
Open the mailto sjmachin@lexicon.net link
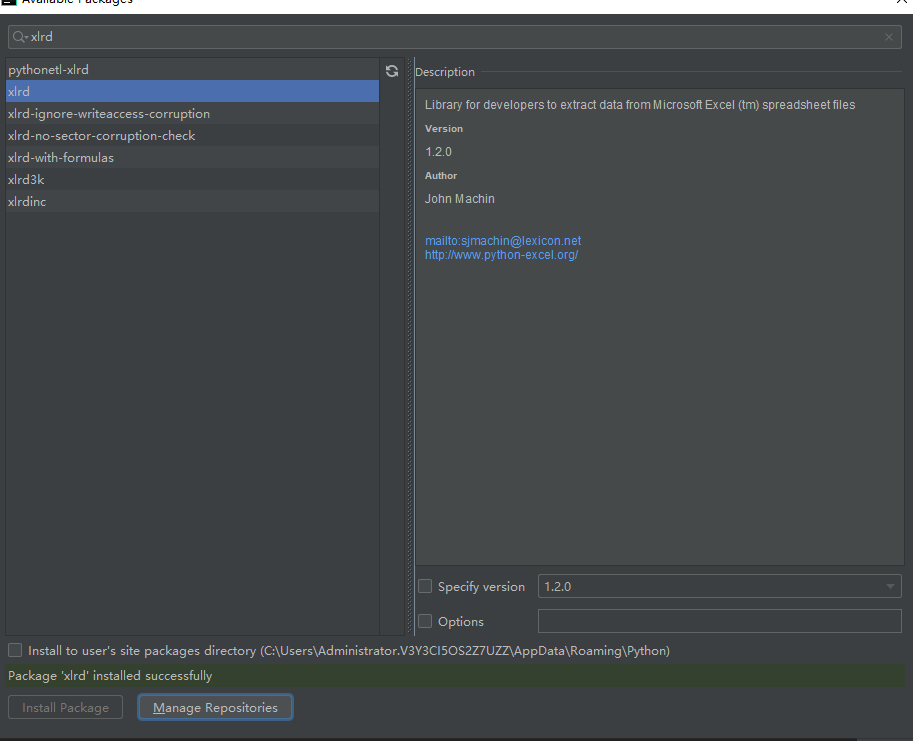coord(502,241)
